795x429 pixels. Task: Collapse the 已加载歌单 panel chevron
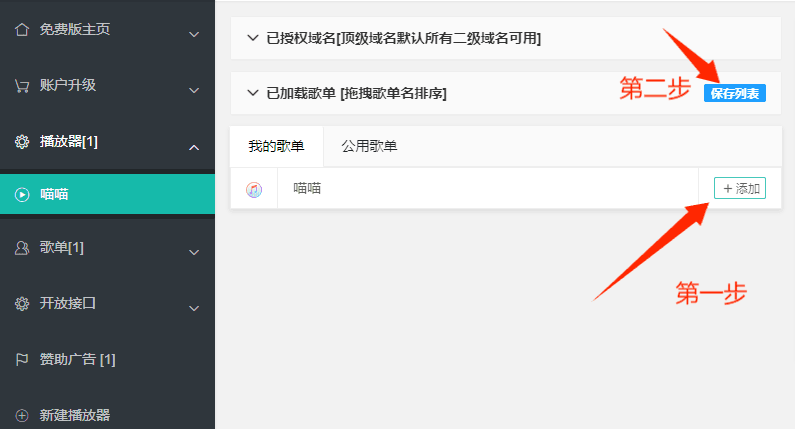pyautogui.click(x=252, y=93)
